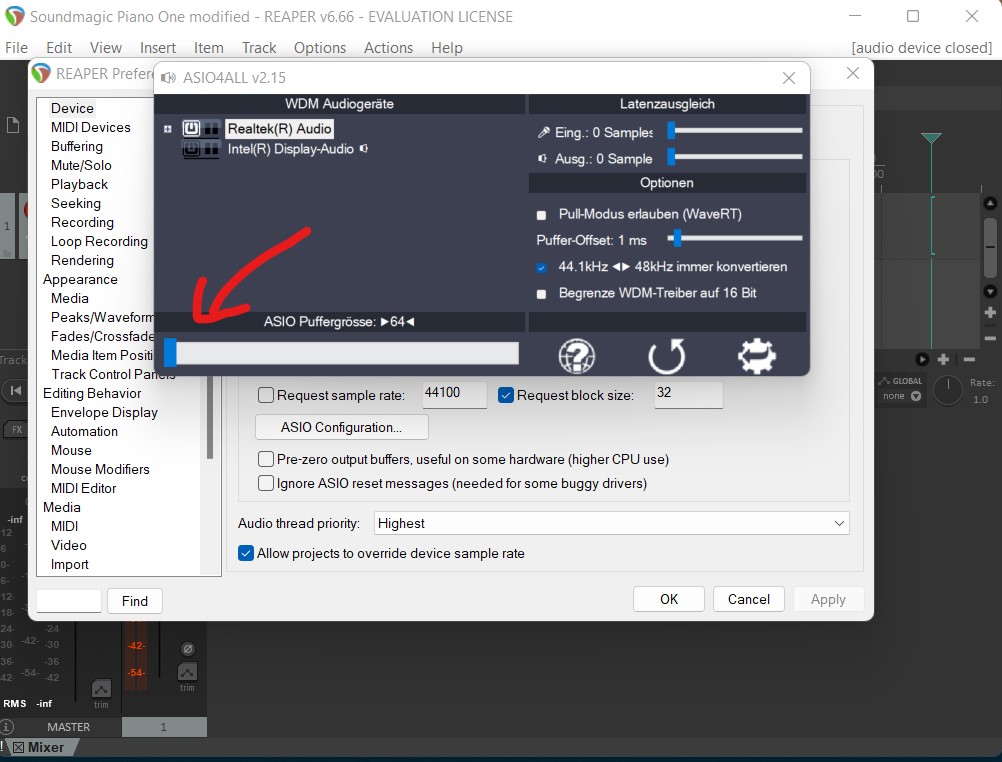Open the Track menu
Image resolution: width=1002 pixels, height=762 pixels.
(x=259, y=48)
